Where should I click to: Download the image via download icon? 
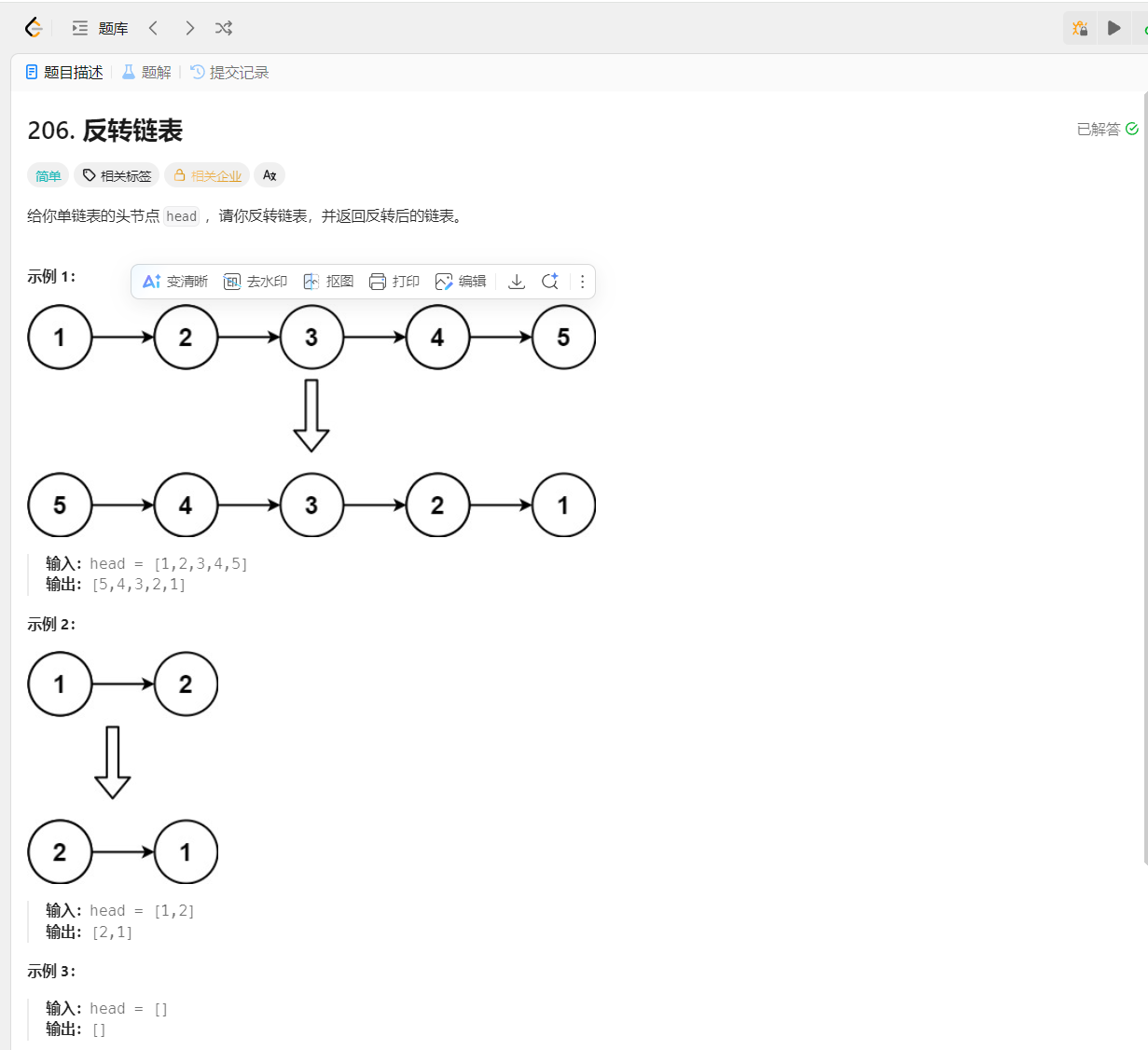coord(517,282)
